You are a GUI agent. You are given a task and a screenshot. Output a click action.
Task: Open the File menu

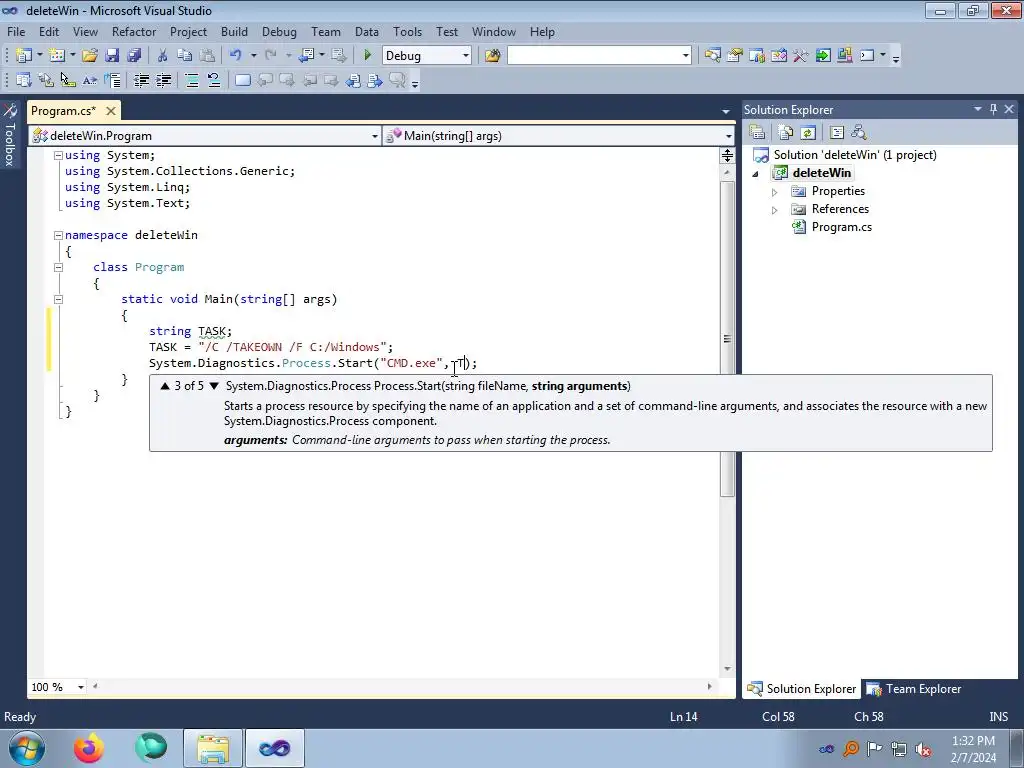tap(16, 31)
